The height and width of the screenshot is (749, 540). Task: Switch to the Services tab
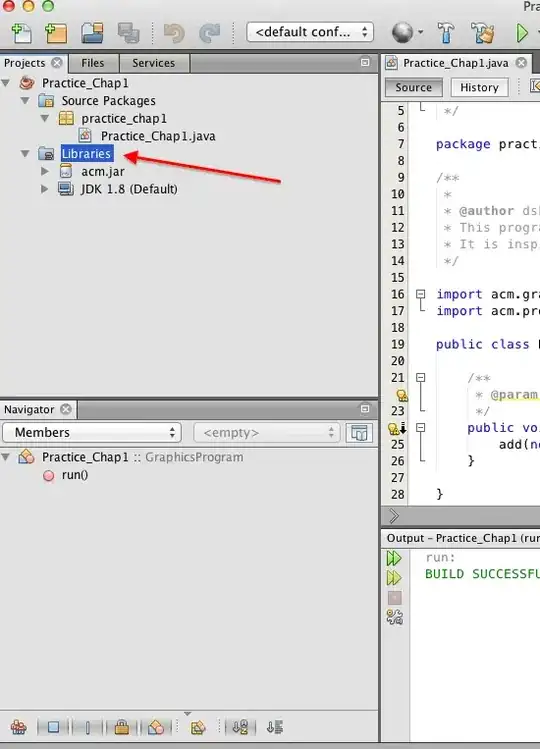coord(153,63)
